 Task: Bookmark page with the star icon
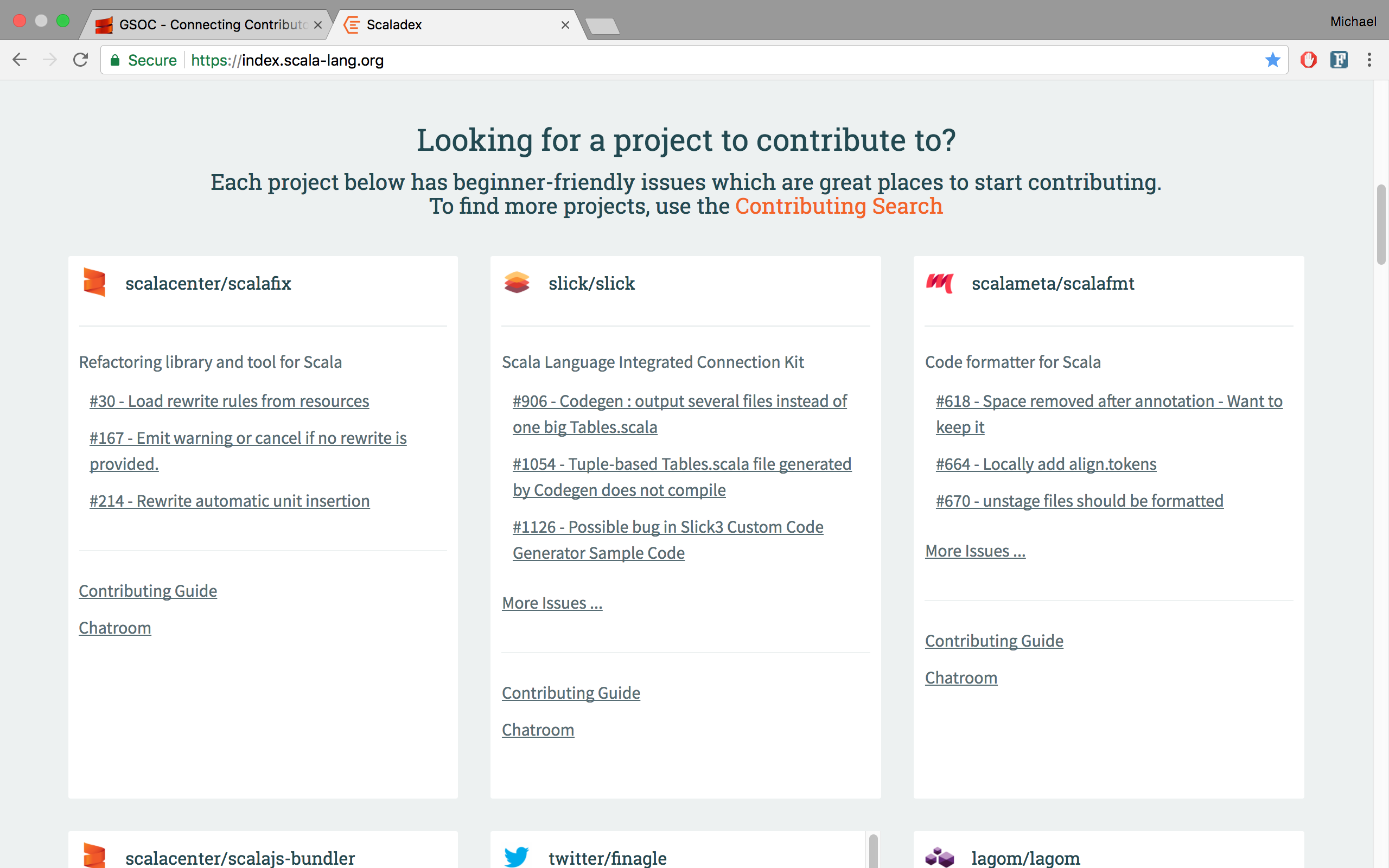point(1272,60)
